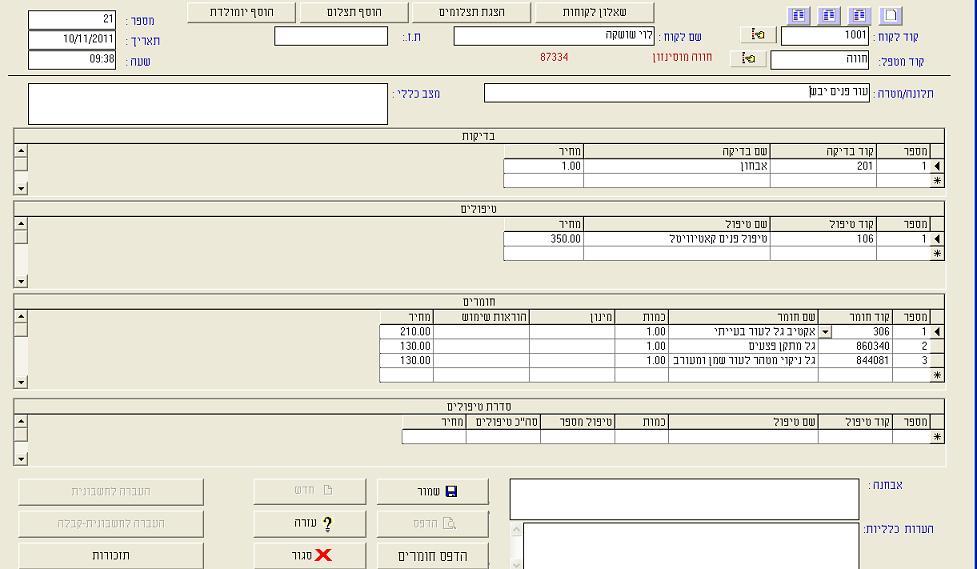The height and width of the screenshot is (569, 977).
Task: Open the תזכורות reminders button
Action: 111,555
